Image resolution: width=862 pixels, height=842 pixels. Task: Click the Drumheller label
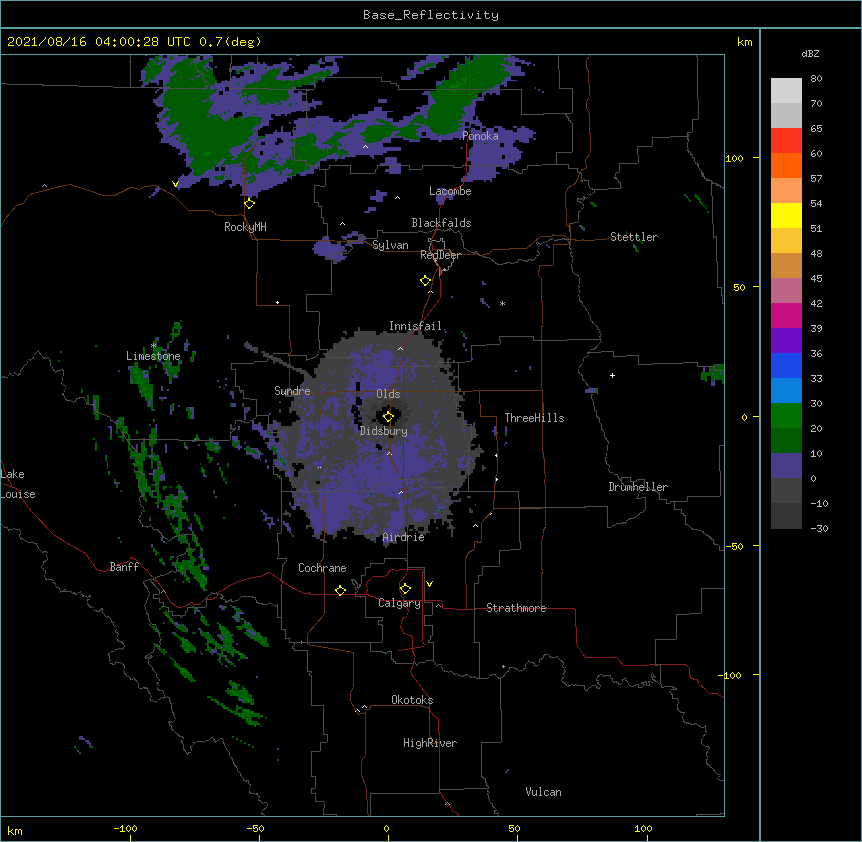click(x=638, y=487)
